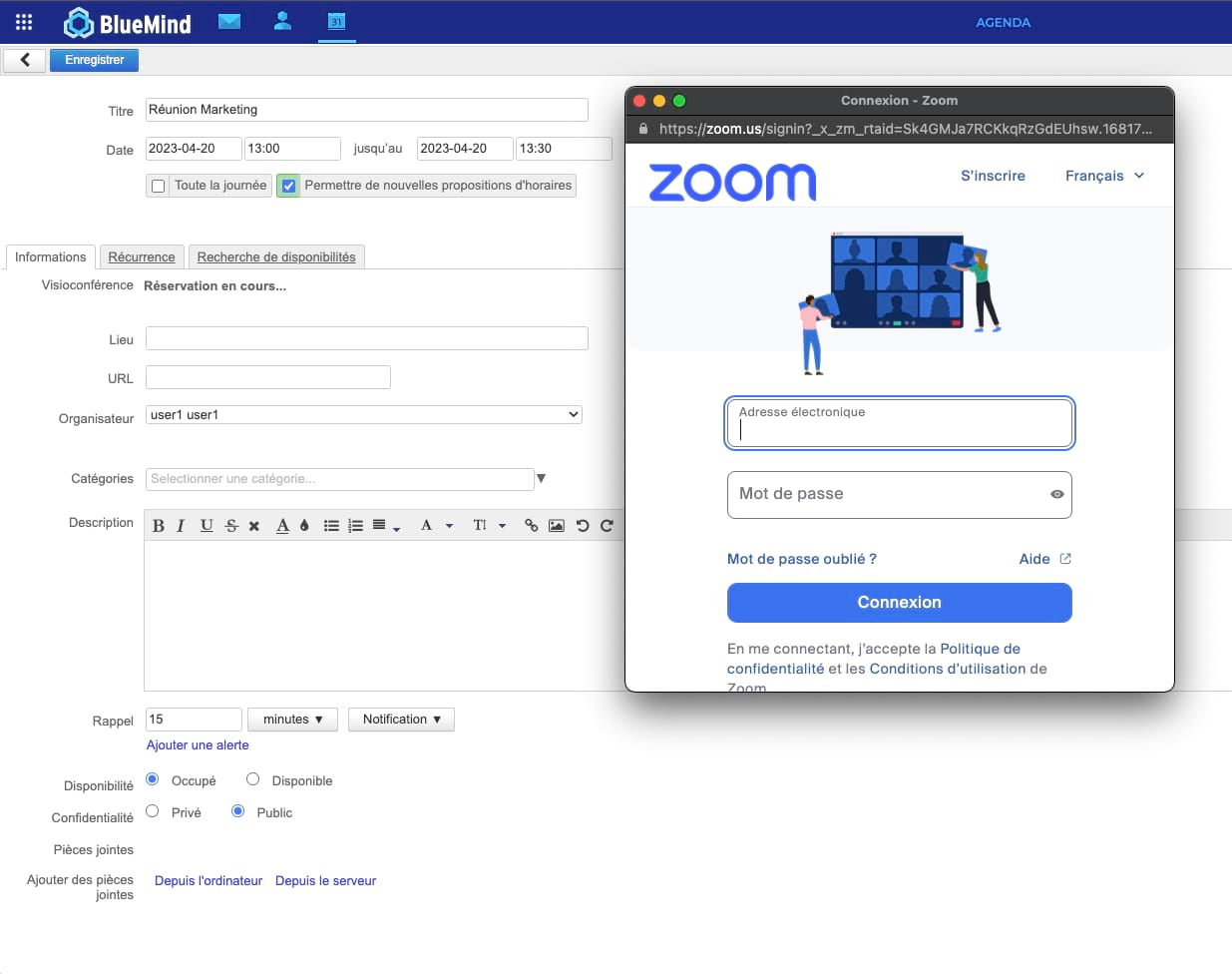Switch to the Informations tab
Image resolution: width=1232 pixels, height=974 pixels.
click(51, 257)
